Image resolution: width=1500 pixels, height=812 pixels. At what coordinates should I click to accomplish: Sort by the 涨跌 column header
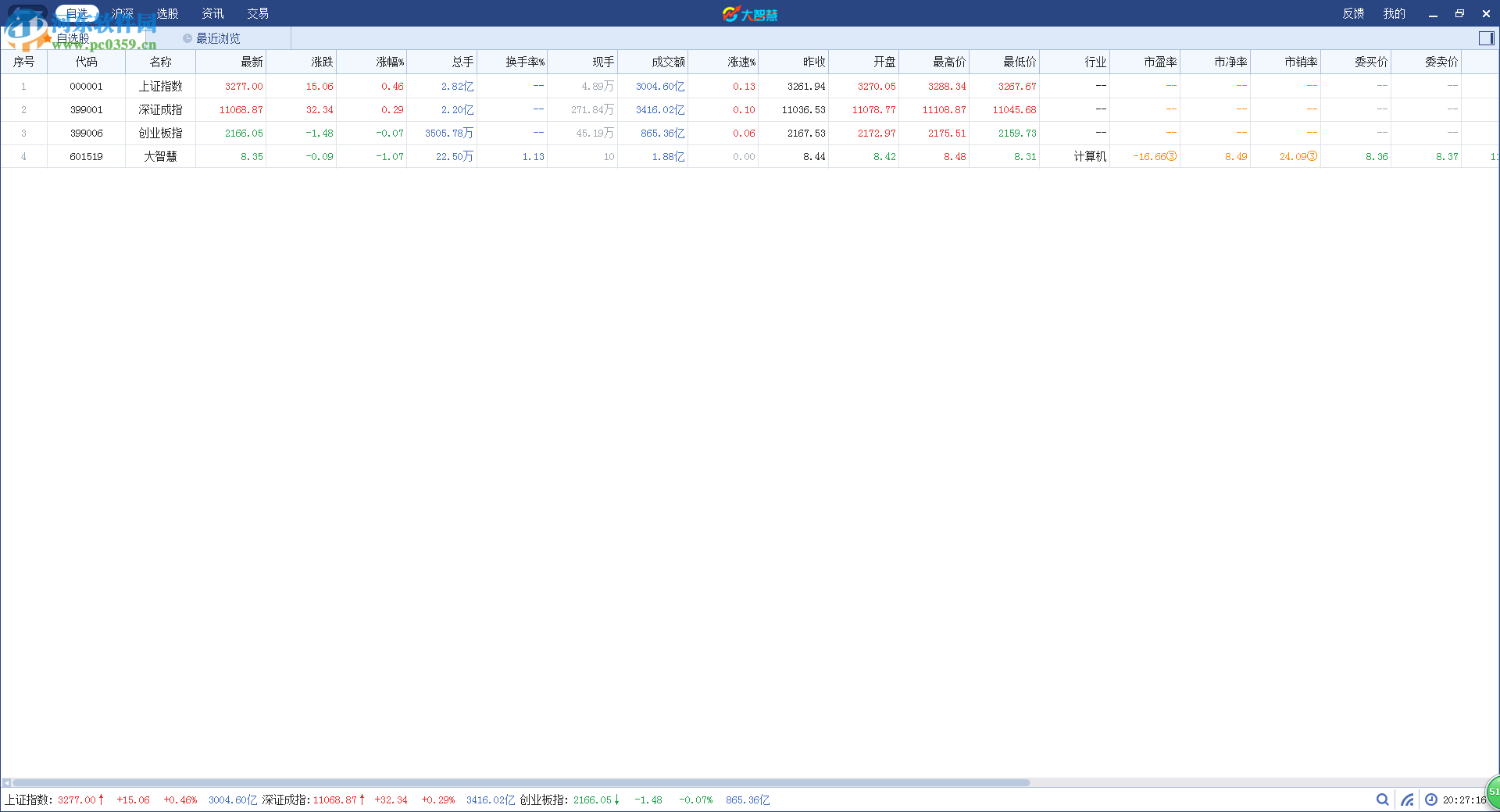(301, 62)
